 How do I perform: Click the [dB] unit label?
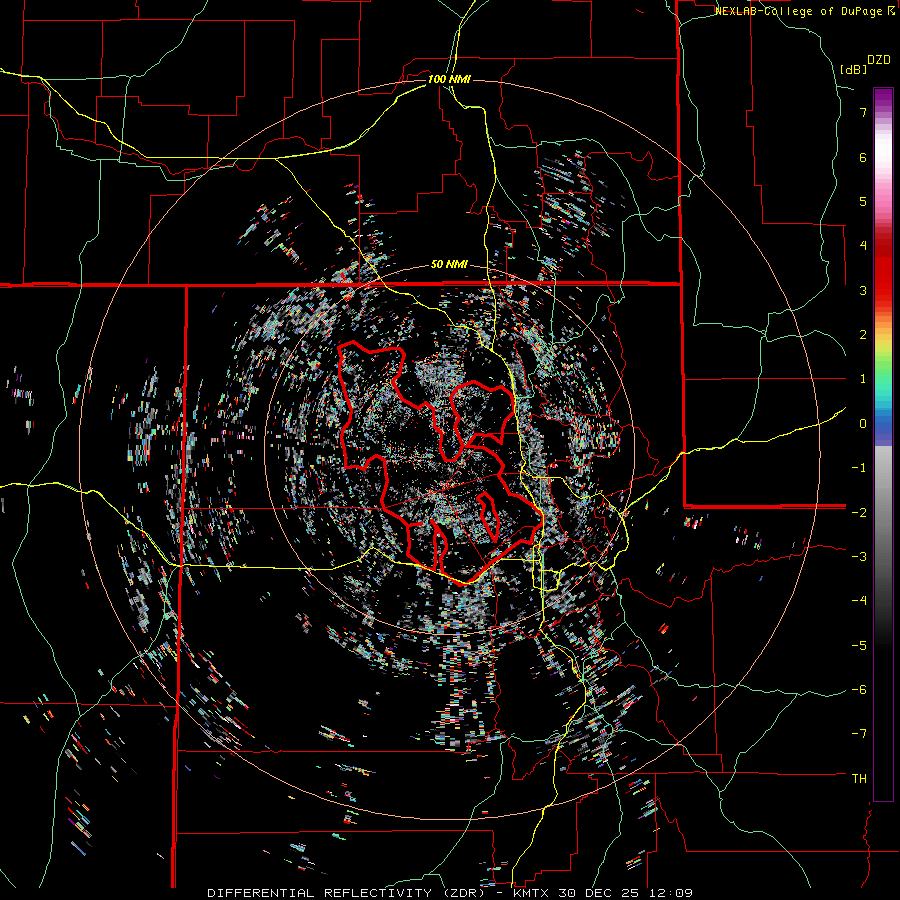coord(854,69)
